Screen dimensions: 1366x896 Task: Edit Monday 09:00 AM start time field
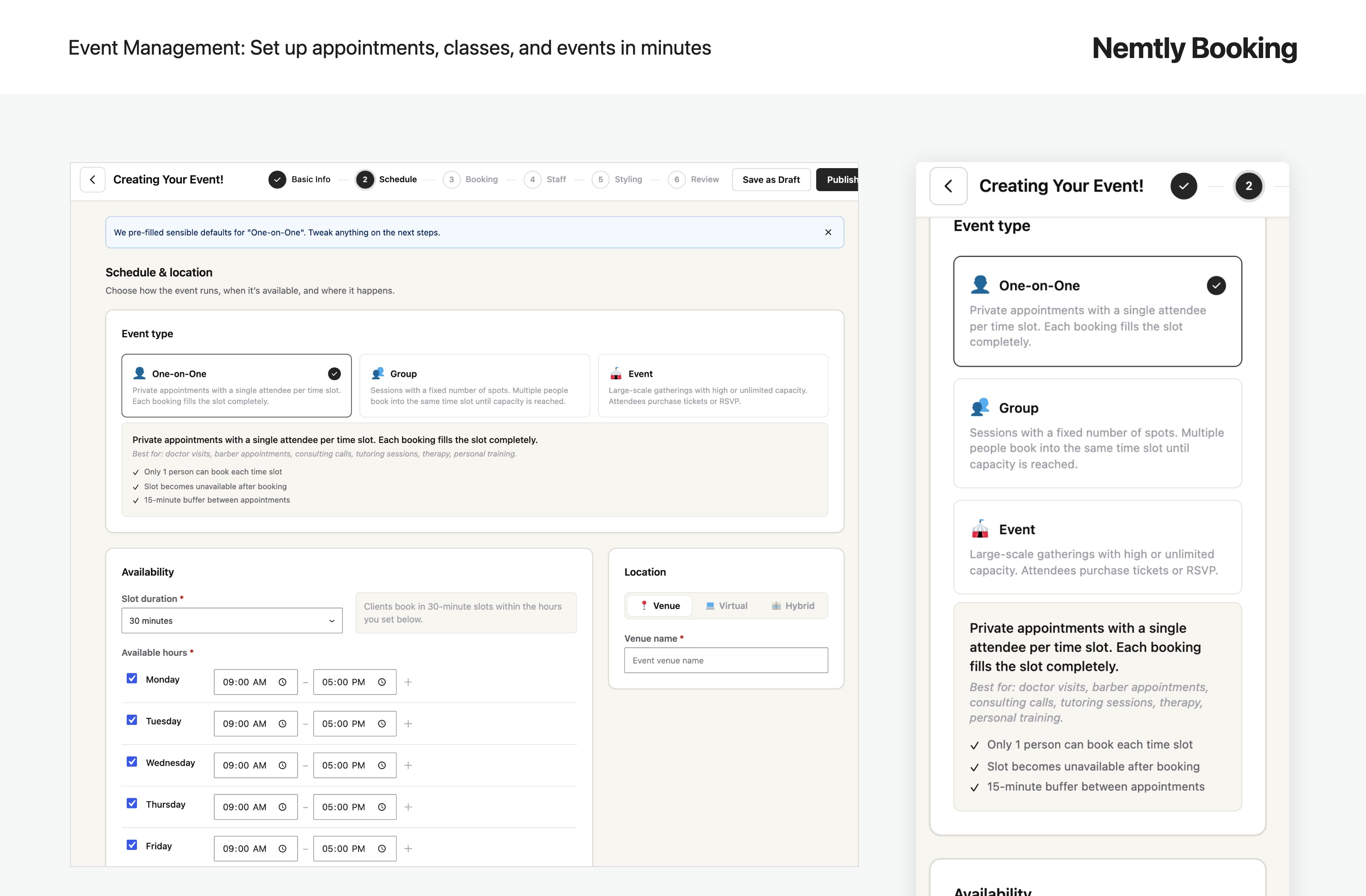tap(255, 682)
